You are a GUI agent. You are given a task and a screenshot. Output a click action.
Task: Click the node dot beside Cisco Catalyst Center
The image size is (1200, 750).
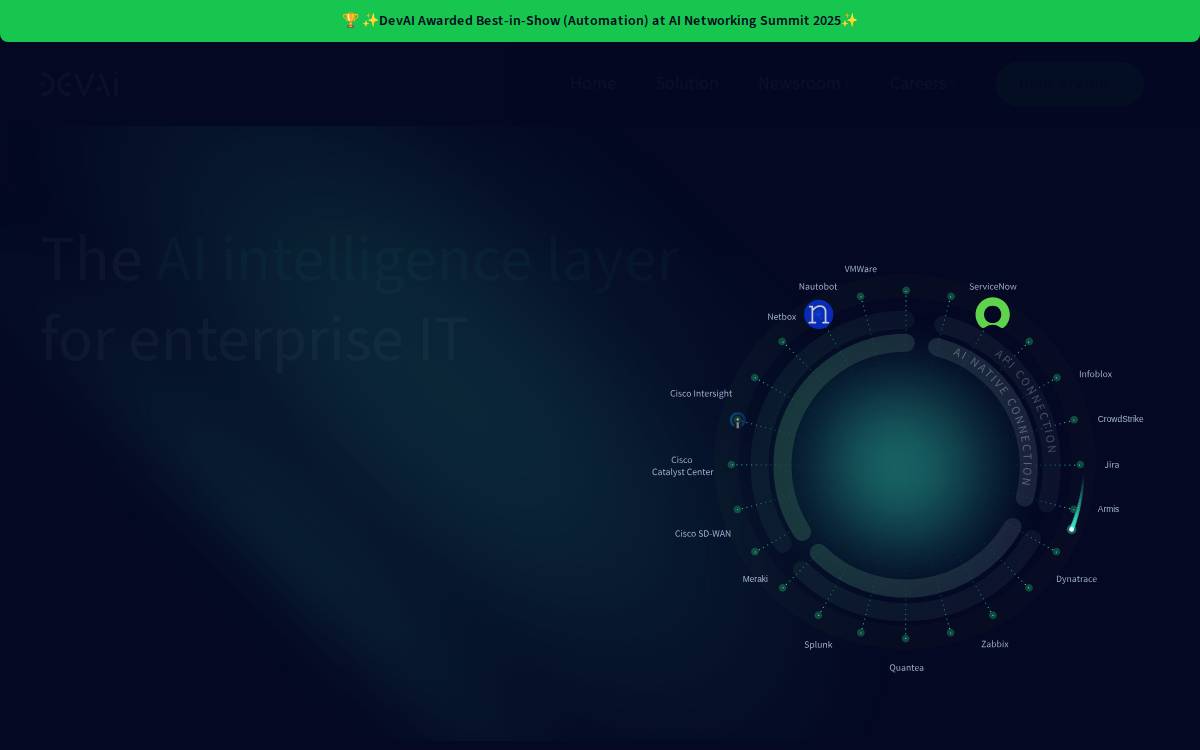(732, 465)
